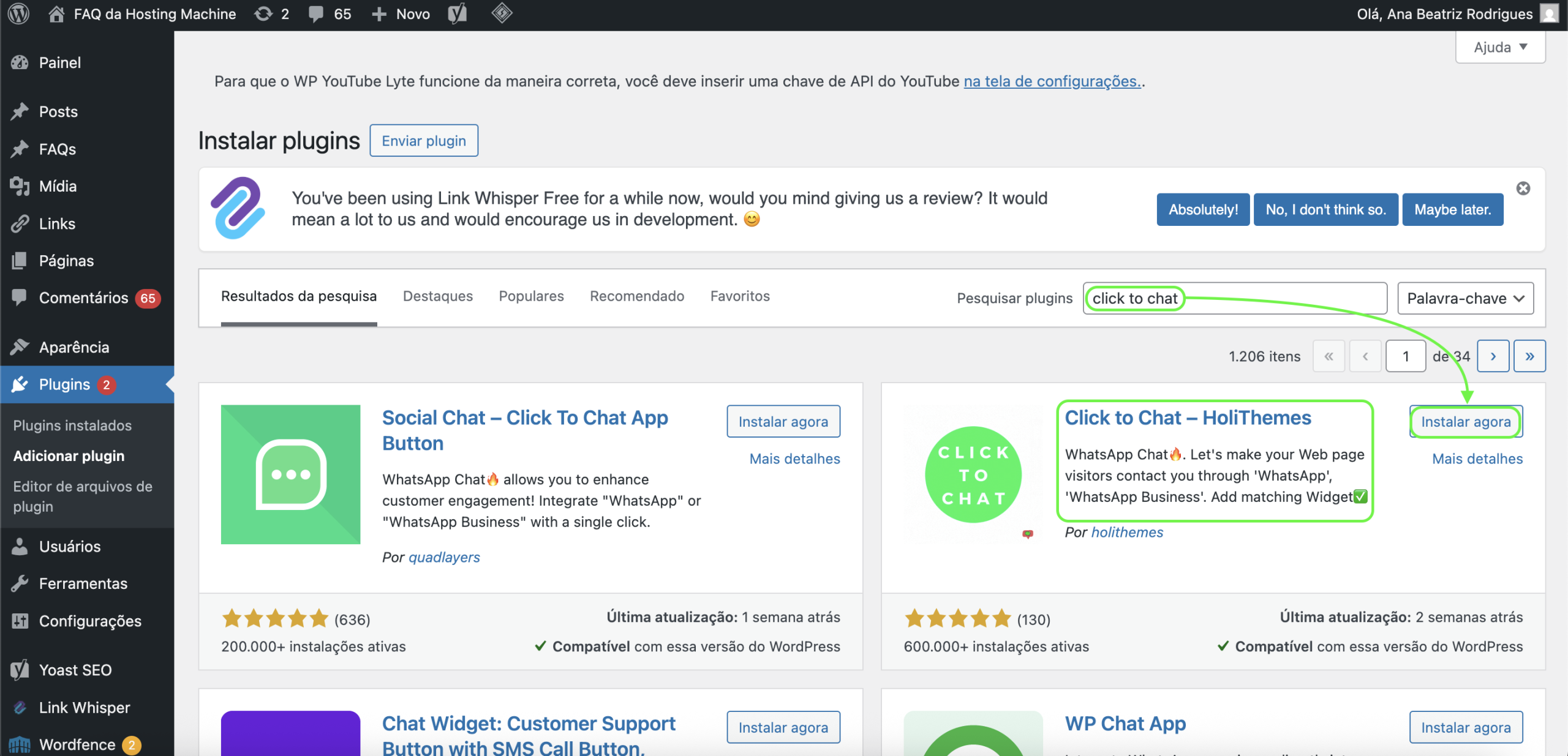The height and width of the screenshot is (756, 1568).
Task: Open Mais detalhes for Social Chat
Action: (x=794, y=459)
